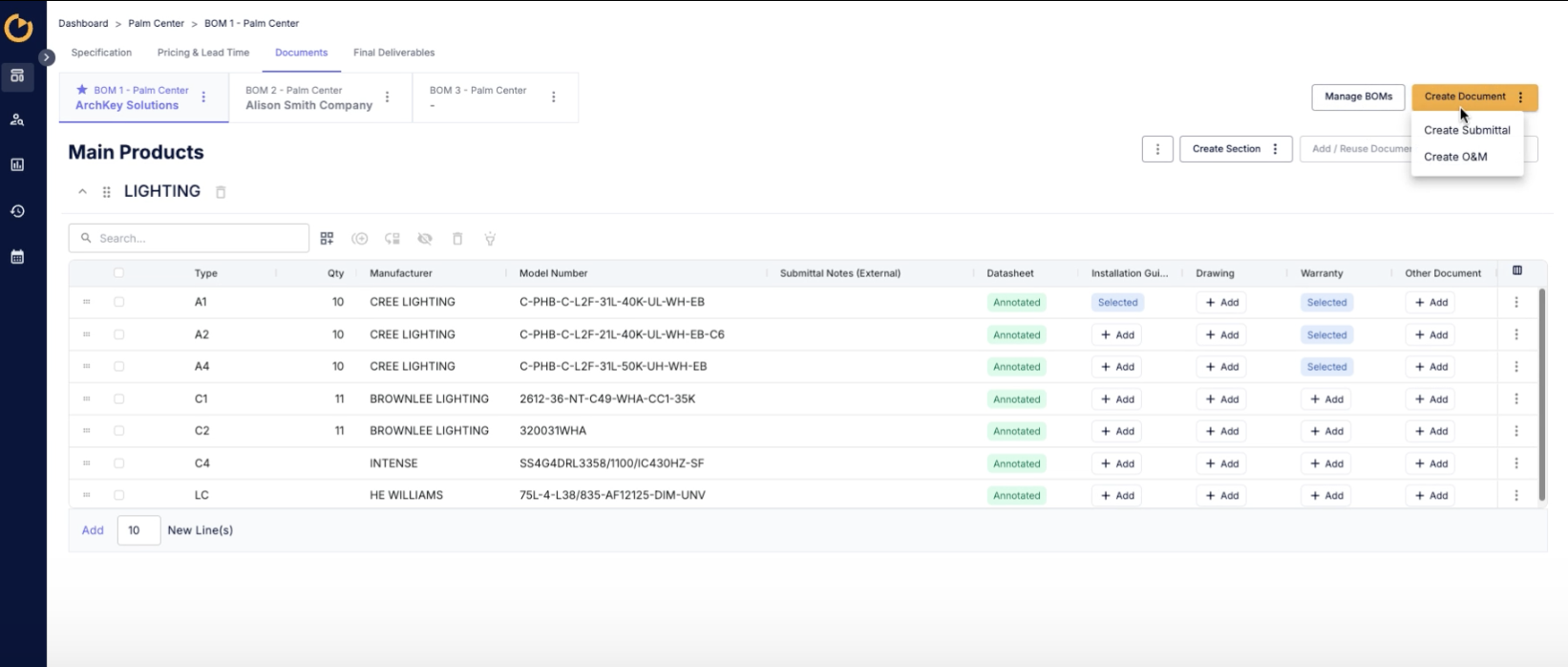Choose Create O&M from dropdown
This screenshot has height=667, width=1568.
coord(1455,157)
